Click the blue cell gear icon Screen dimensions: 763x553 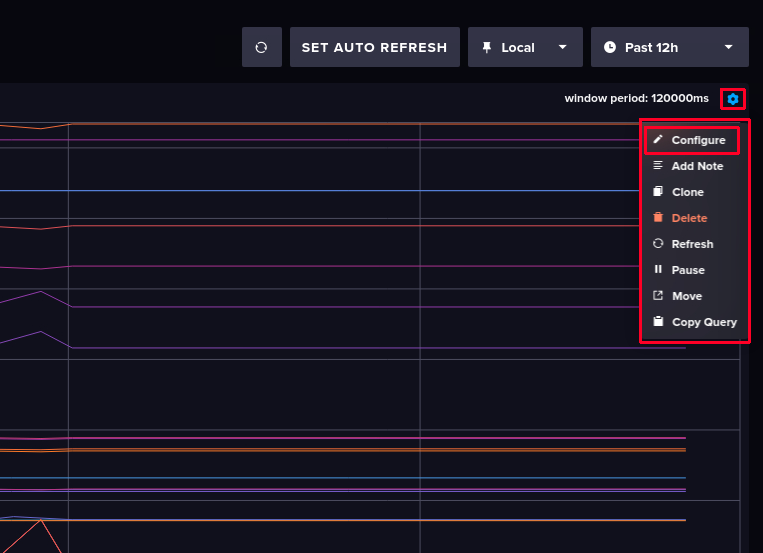(733, 99)
